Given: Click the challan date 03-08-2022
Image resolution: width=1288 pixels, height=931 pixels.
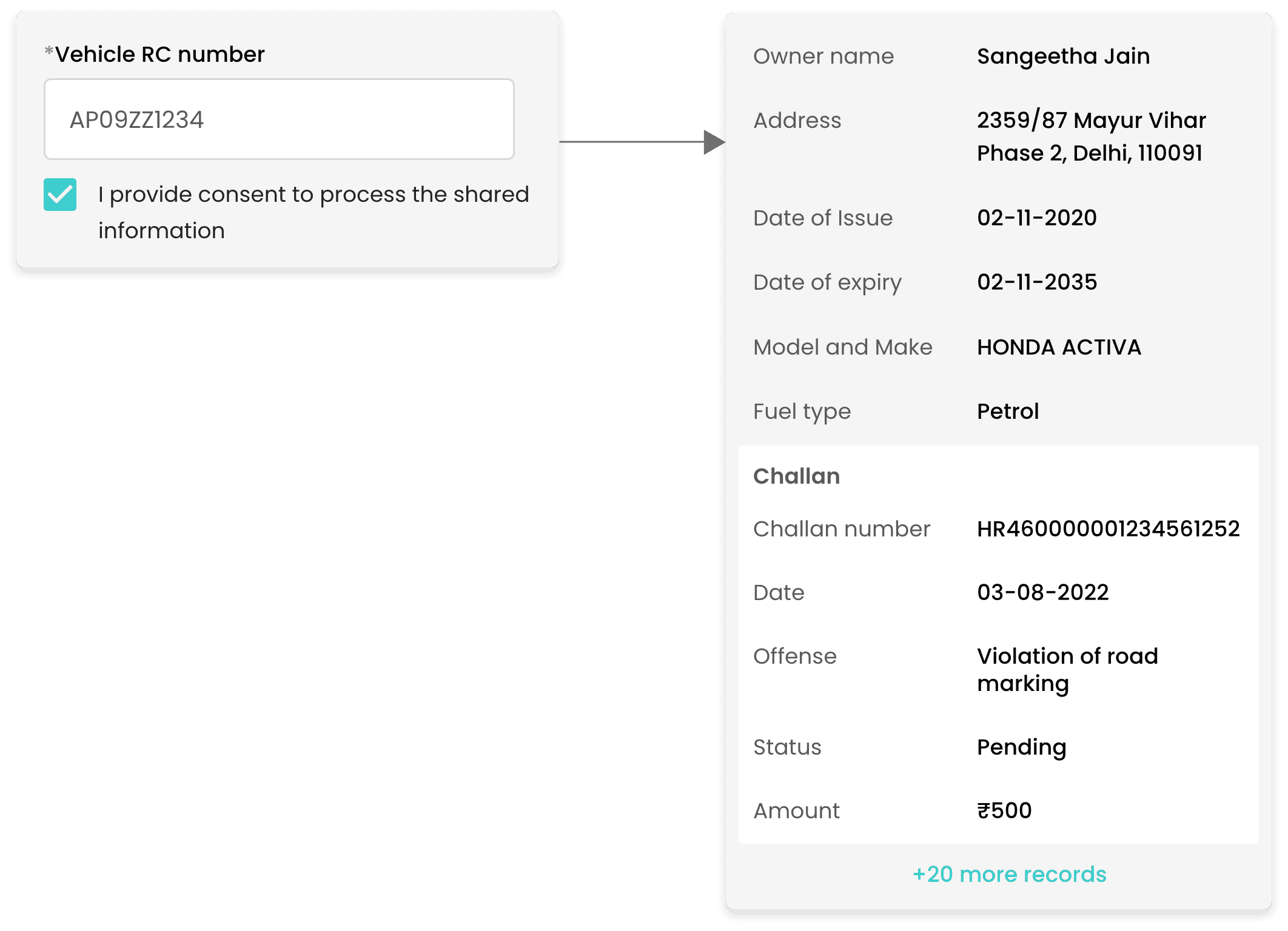Looking at the screenshot, I should coord(1044,593).
